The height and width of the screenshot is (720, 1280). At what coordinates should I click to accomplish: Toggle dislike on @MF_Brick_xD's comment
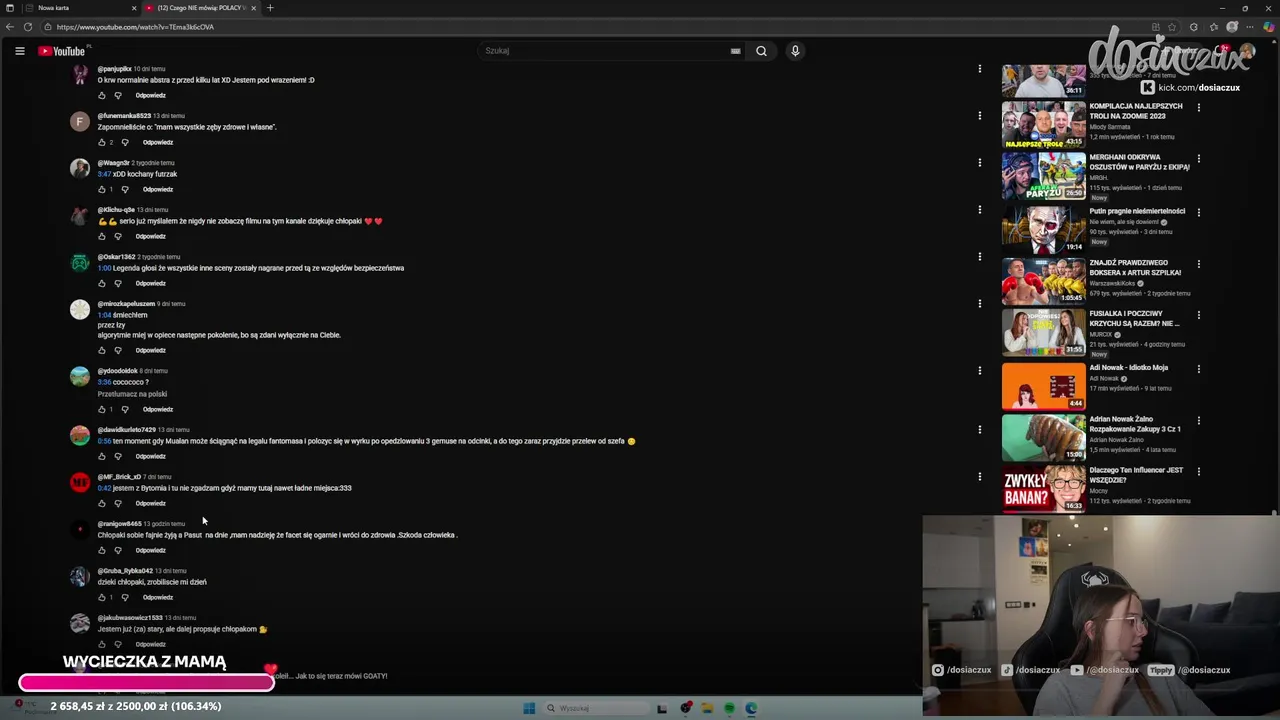pyautogui.click(x=117, y=504)
